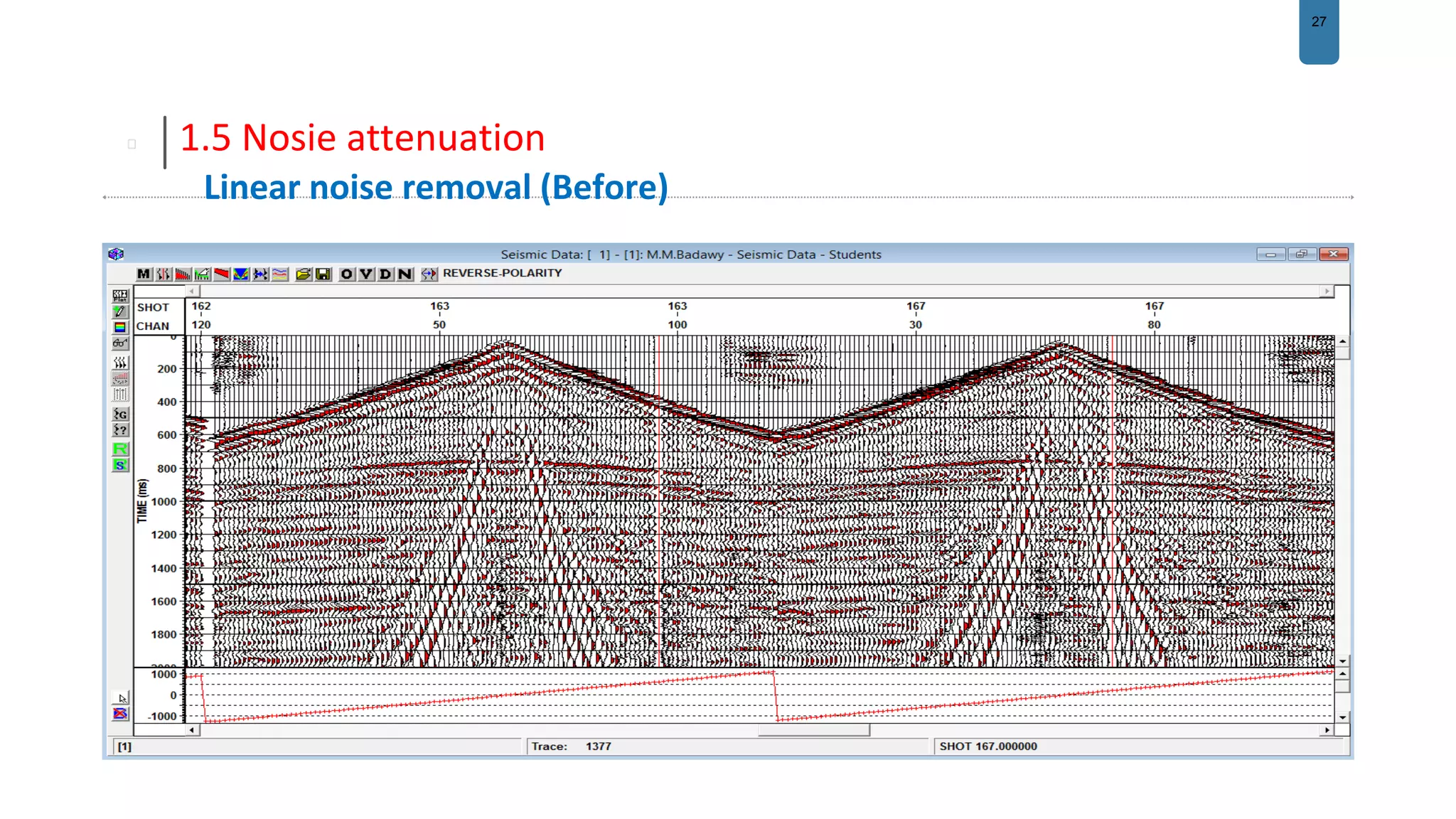Screen dimensions: 1456x819
Task: Click offset graph scrollbar up arrow
Action: [1342, 674]
